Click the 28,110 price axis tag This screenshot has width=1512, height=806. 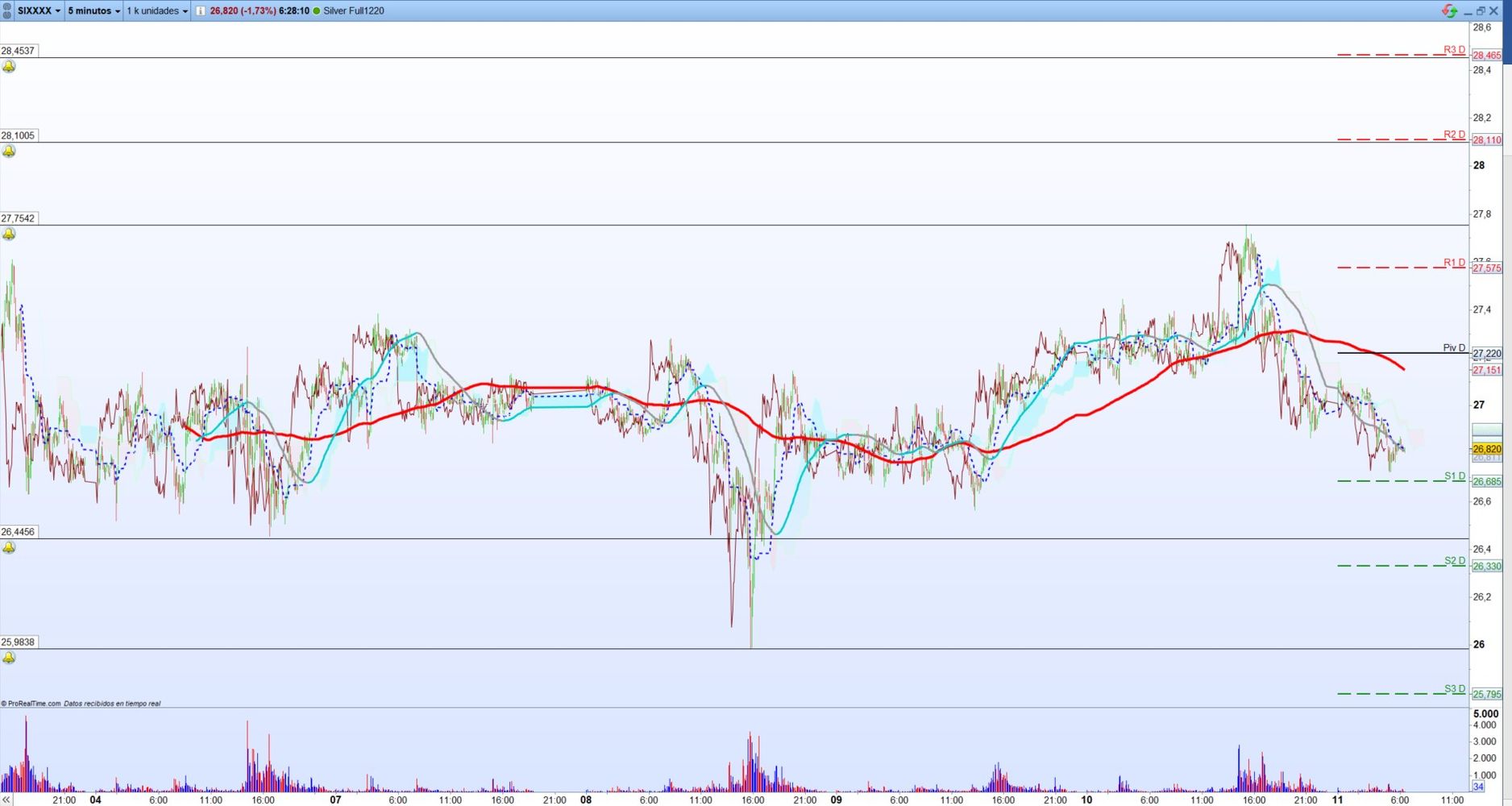coord(1487,140)
